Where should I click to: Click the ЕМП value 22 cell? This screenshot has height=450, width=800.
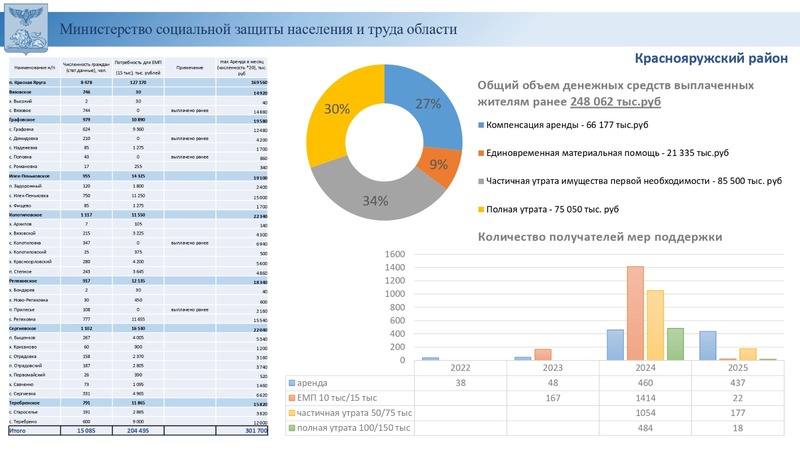tap(738, 398)
